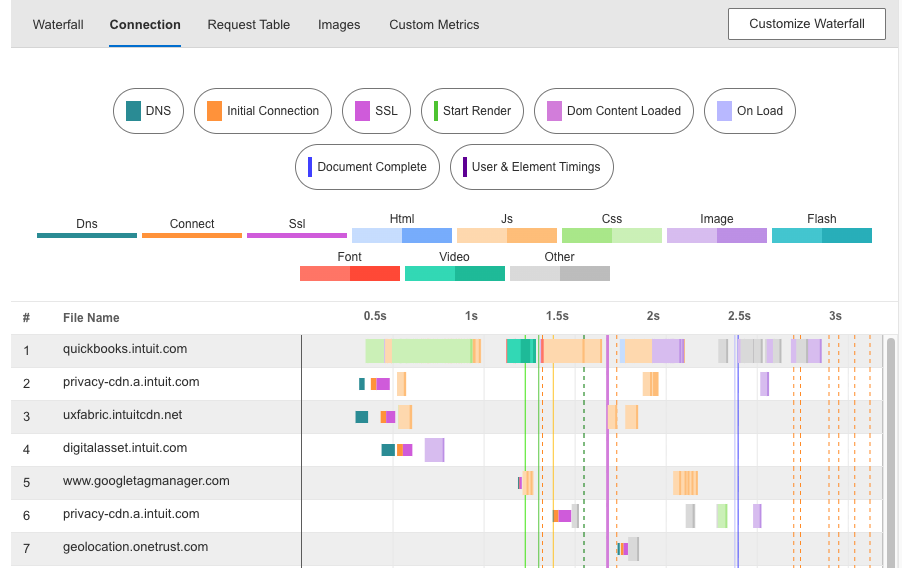Click the purple User & Element Timings icon
This screenshot has width=902, height=568.
(465, 167)
